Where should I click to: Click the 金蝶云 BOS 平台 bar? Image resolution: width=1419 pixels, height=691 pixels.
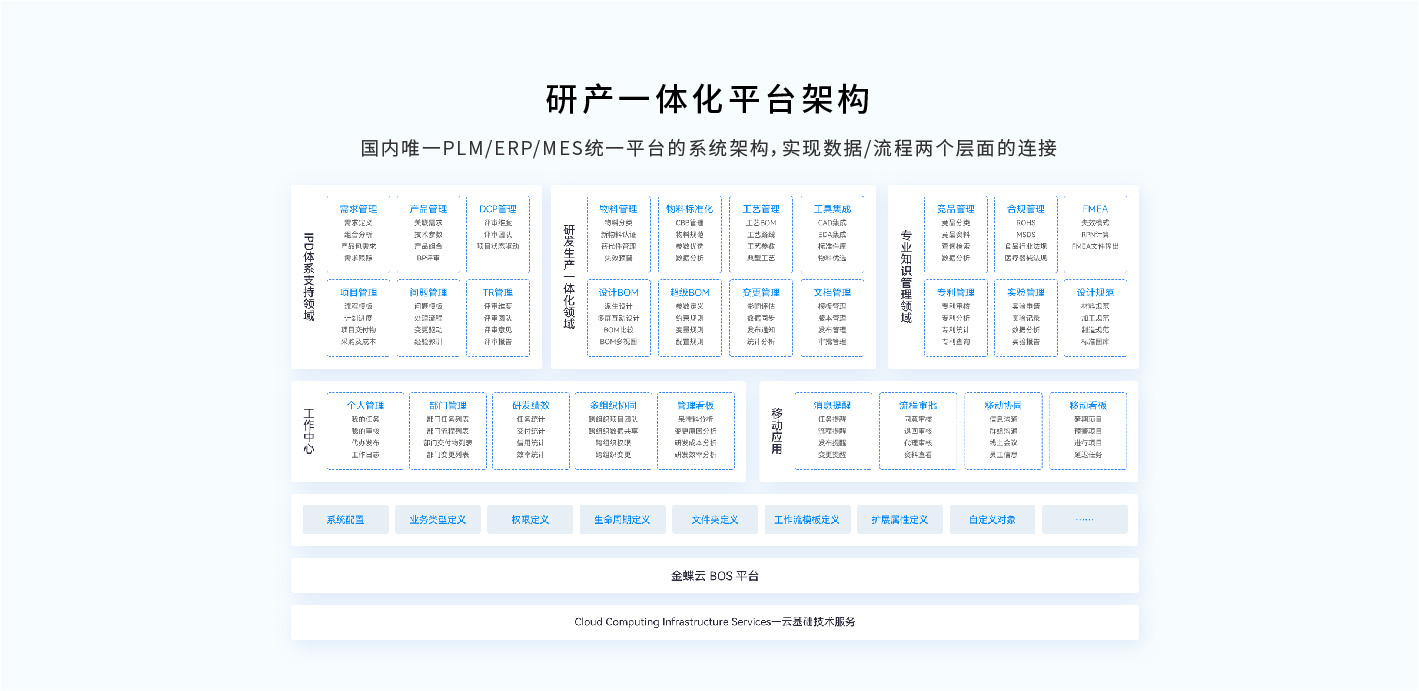714,576
